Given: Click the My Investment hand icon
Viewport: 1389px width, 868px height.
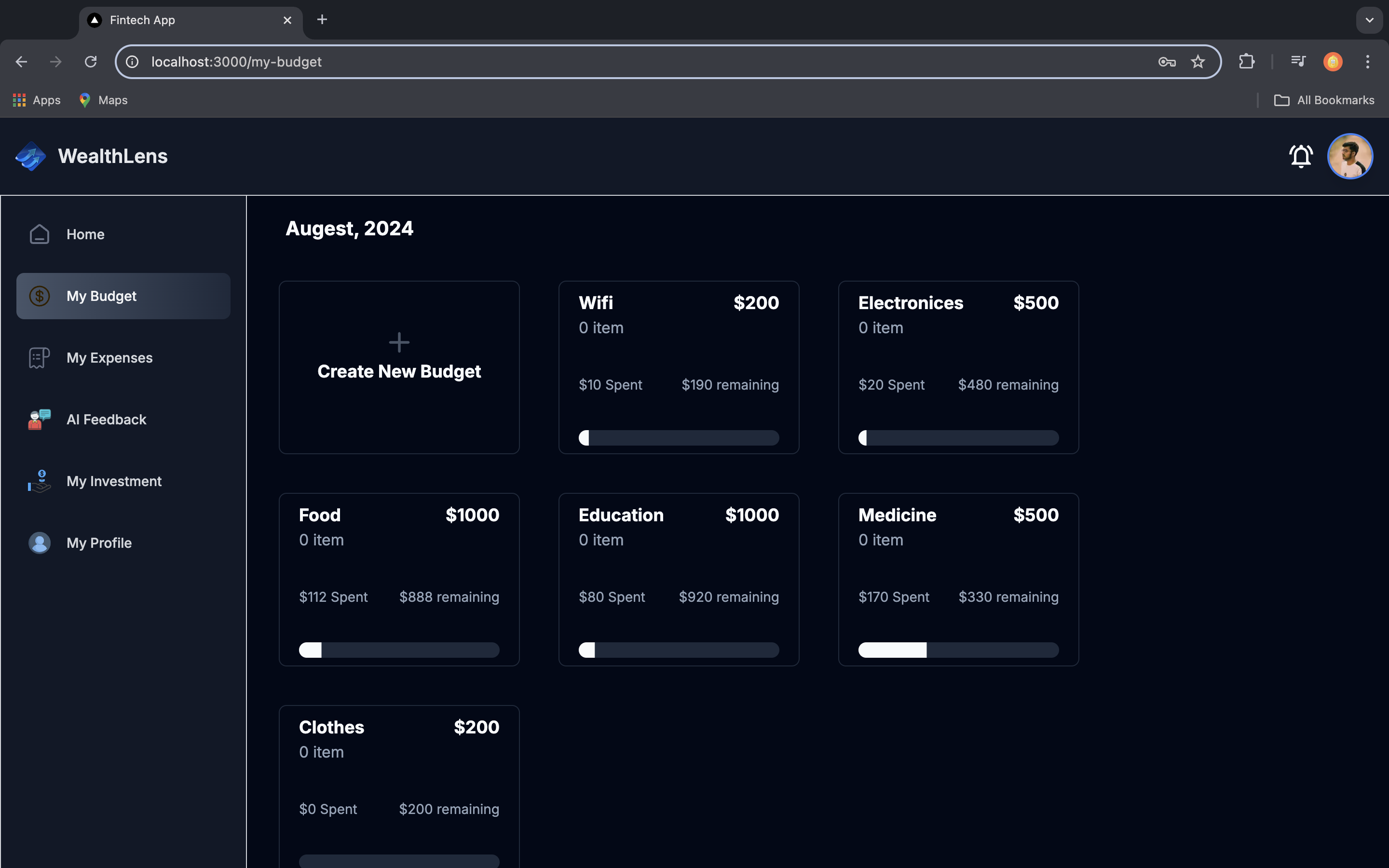Looking at the screenshot, I should tap(39, 481).
